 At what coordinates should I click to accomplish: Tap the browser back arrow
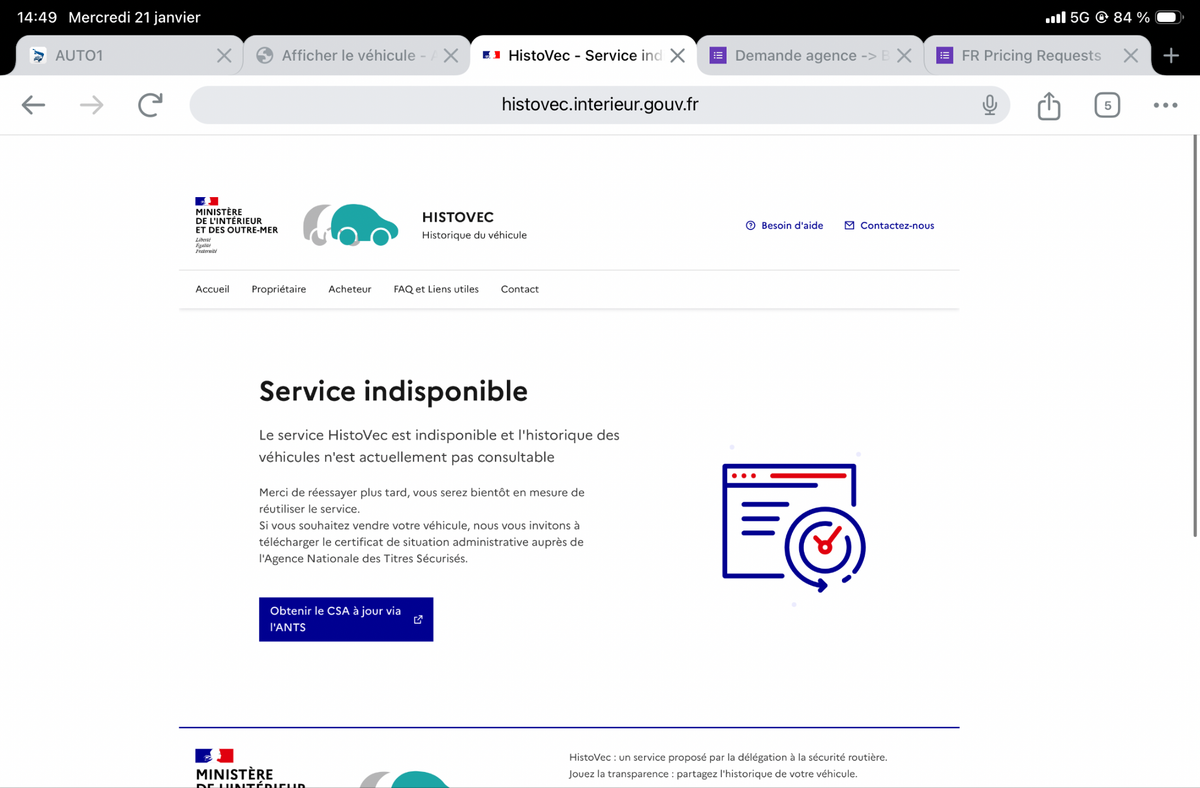click(33, 105)
